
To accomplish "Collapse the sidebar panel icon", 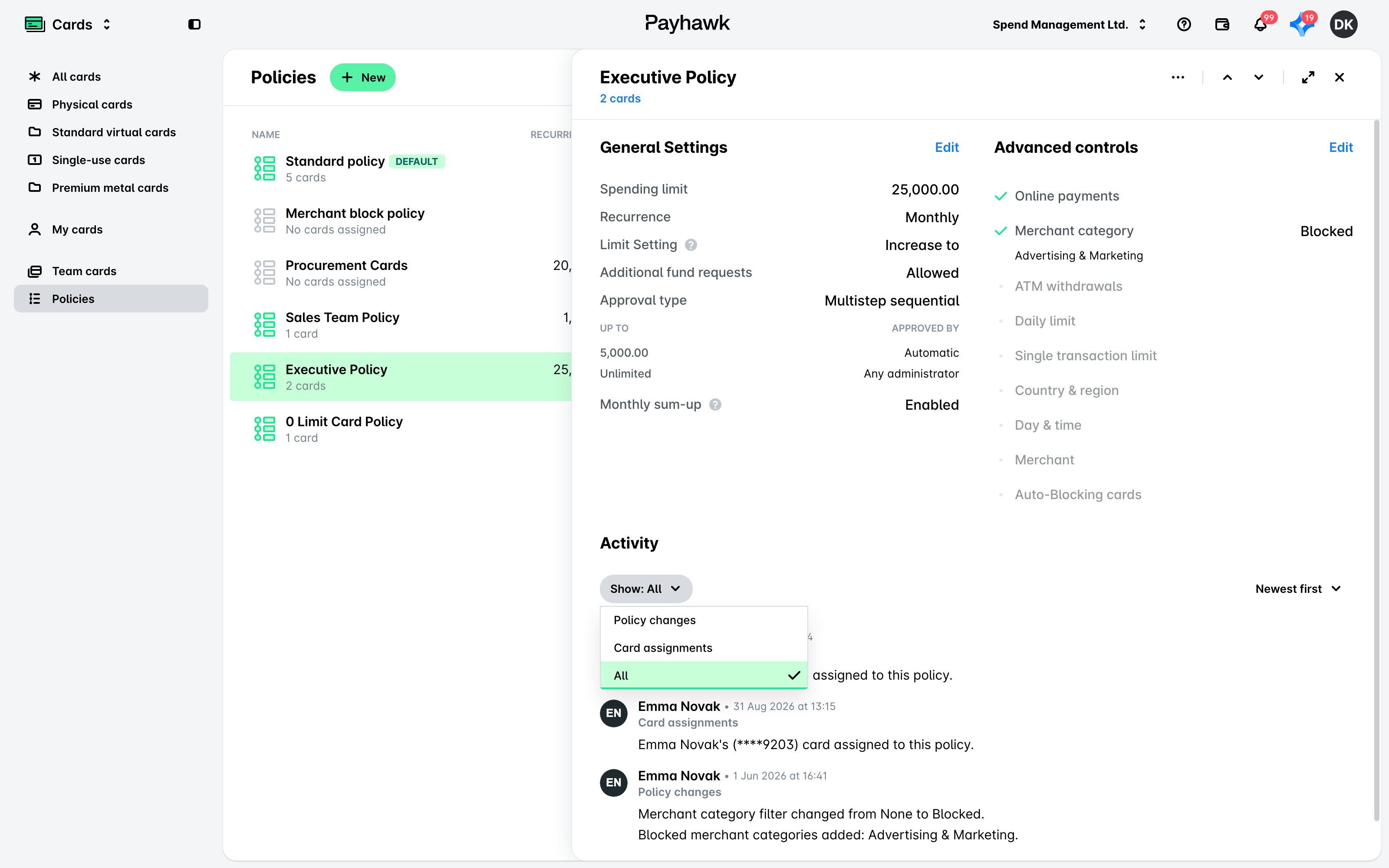I will click(194, 24).
